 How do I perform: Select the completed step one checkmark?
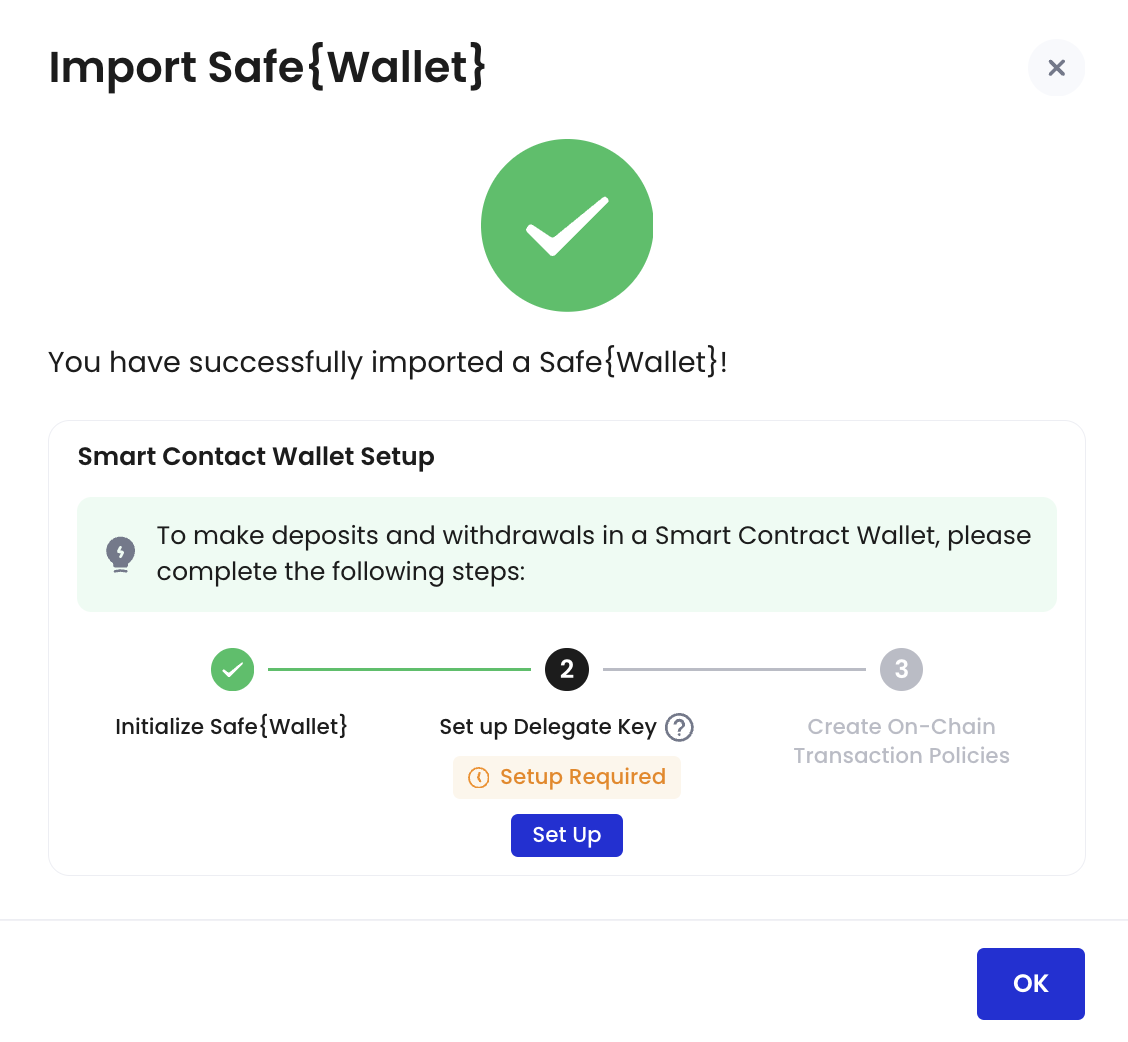[x=232, y=669]
